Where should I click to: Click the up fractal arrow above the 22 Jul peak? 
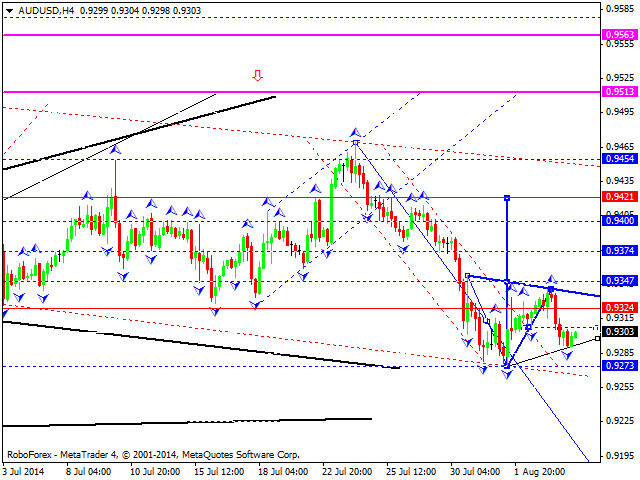point(356,132)
